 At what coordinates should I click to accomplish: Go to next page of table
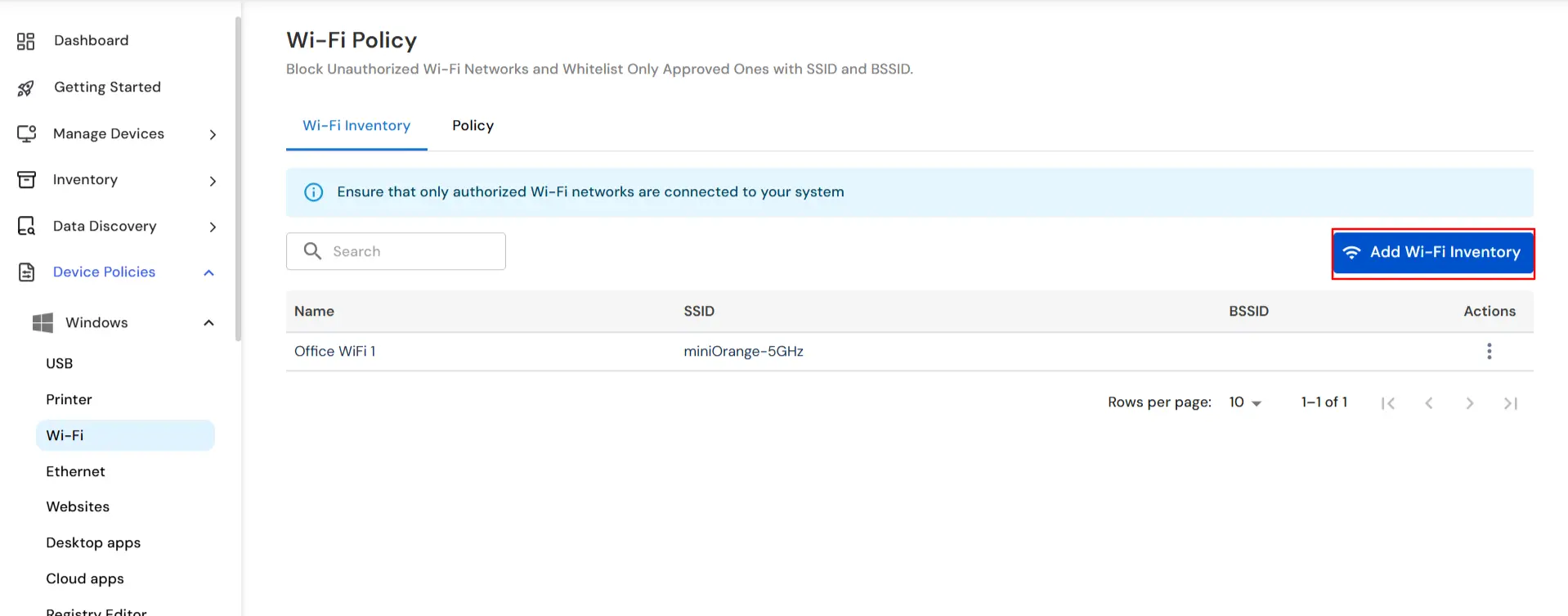pos(1469,402)
